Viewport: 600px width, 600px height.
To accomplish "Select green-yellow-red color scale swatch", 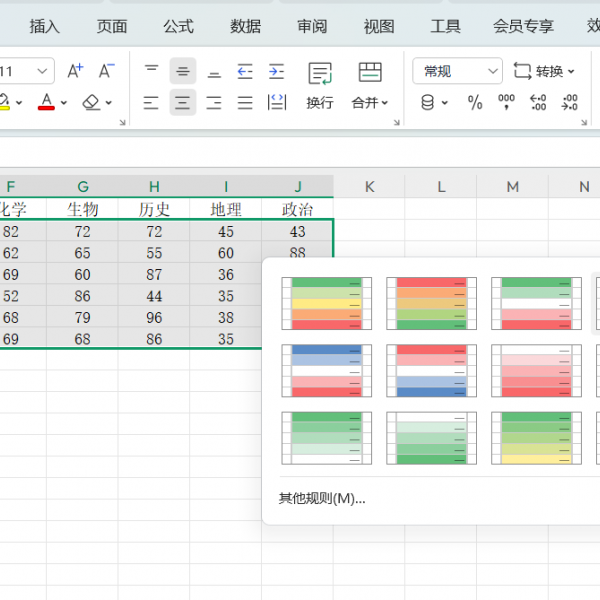I will point(327,303).
